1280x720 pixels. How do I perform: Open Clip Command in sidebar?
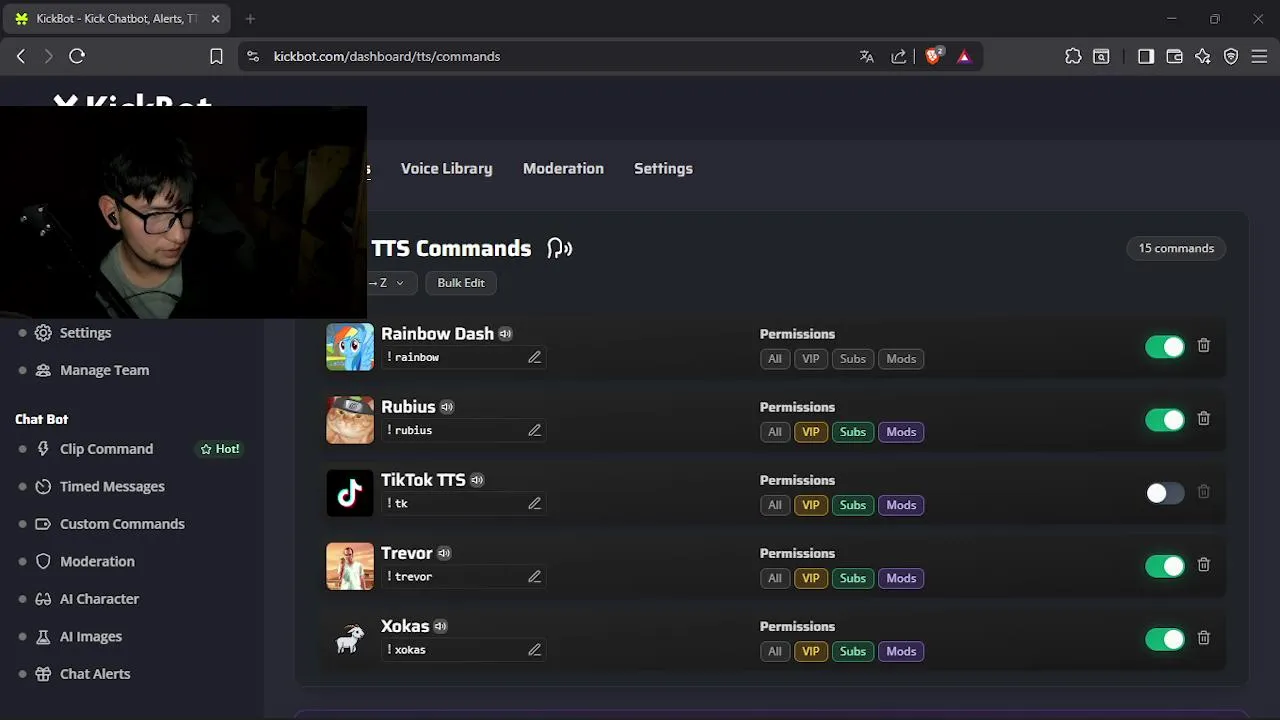coord(106,449)
